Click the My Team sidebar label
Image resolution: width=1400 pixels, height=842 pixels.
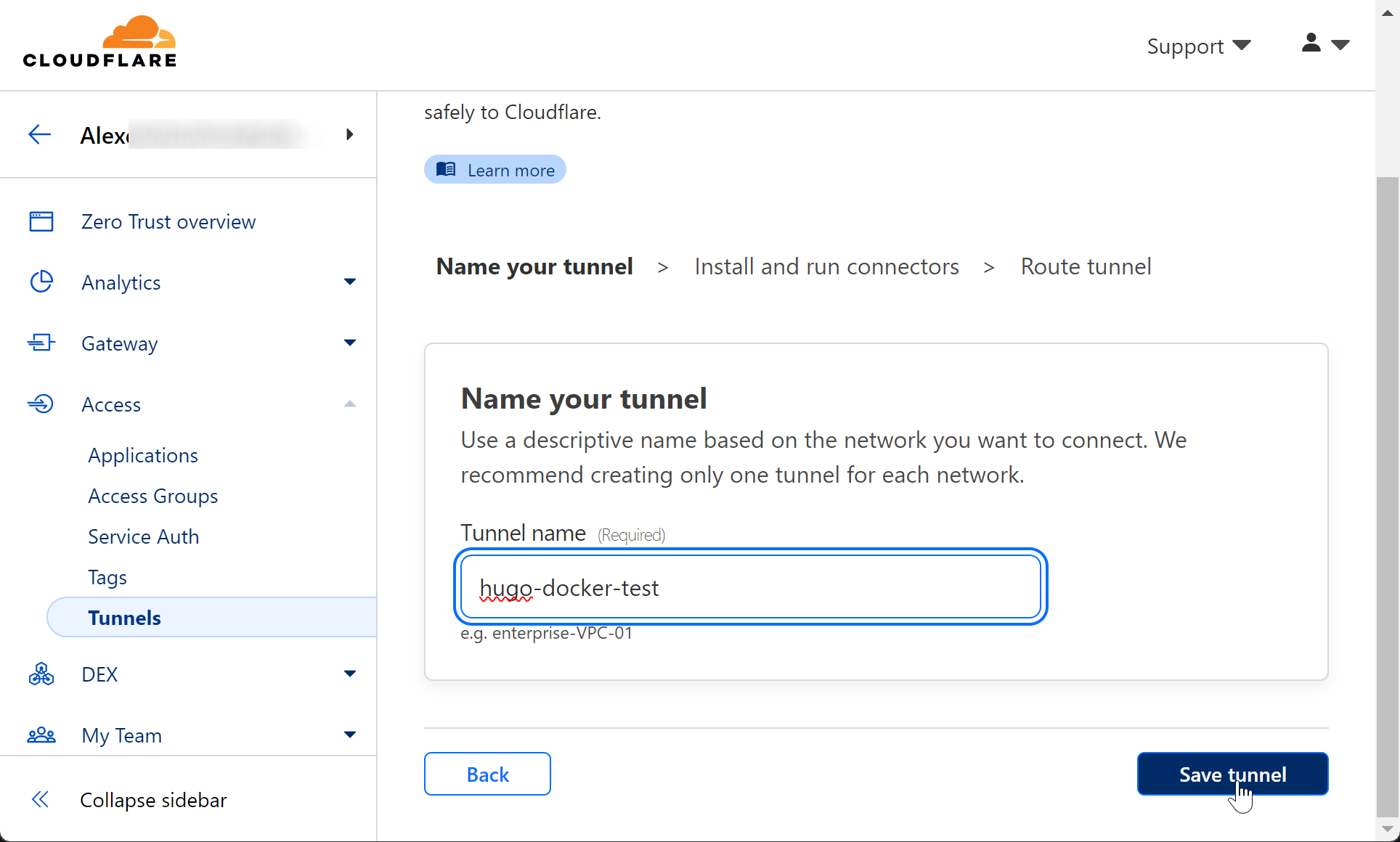122,735
